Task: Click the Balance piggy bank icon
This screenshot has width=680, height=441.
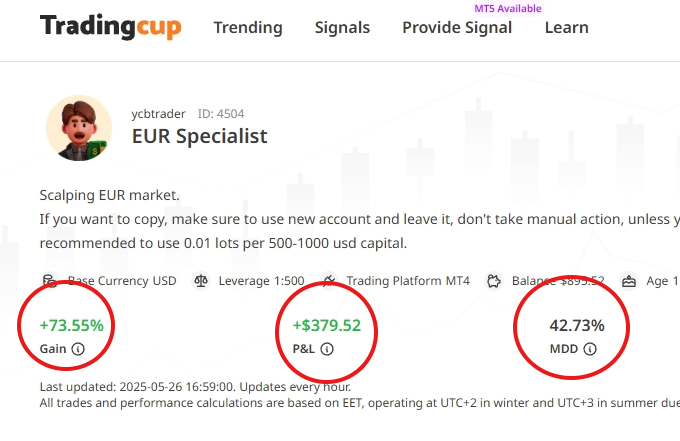Action: (x=495, y=281)
